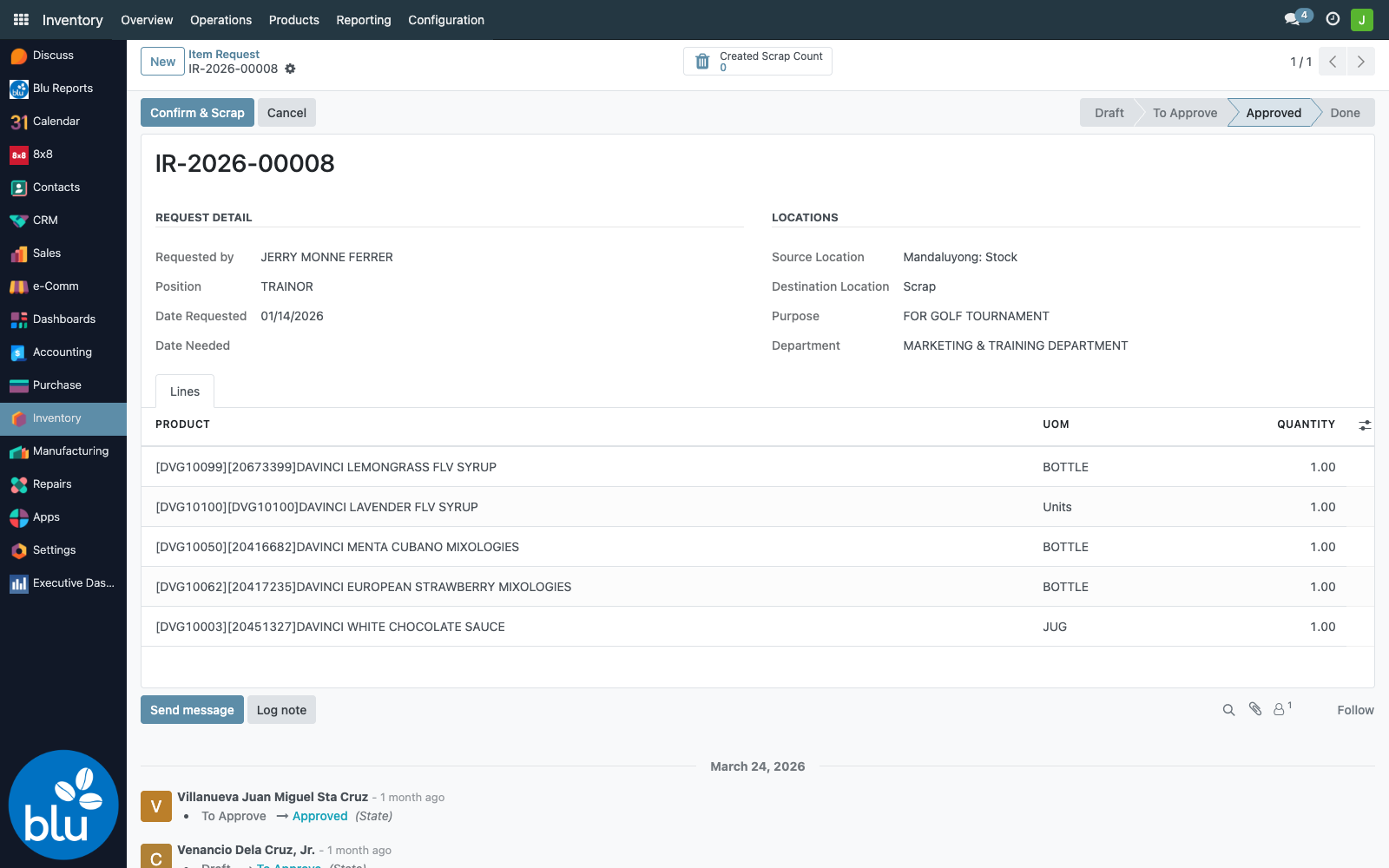Select Inventory in the sidebar
The width and height of the screenshot is (1389, 868).
[x=63, y=418]
